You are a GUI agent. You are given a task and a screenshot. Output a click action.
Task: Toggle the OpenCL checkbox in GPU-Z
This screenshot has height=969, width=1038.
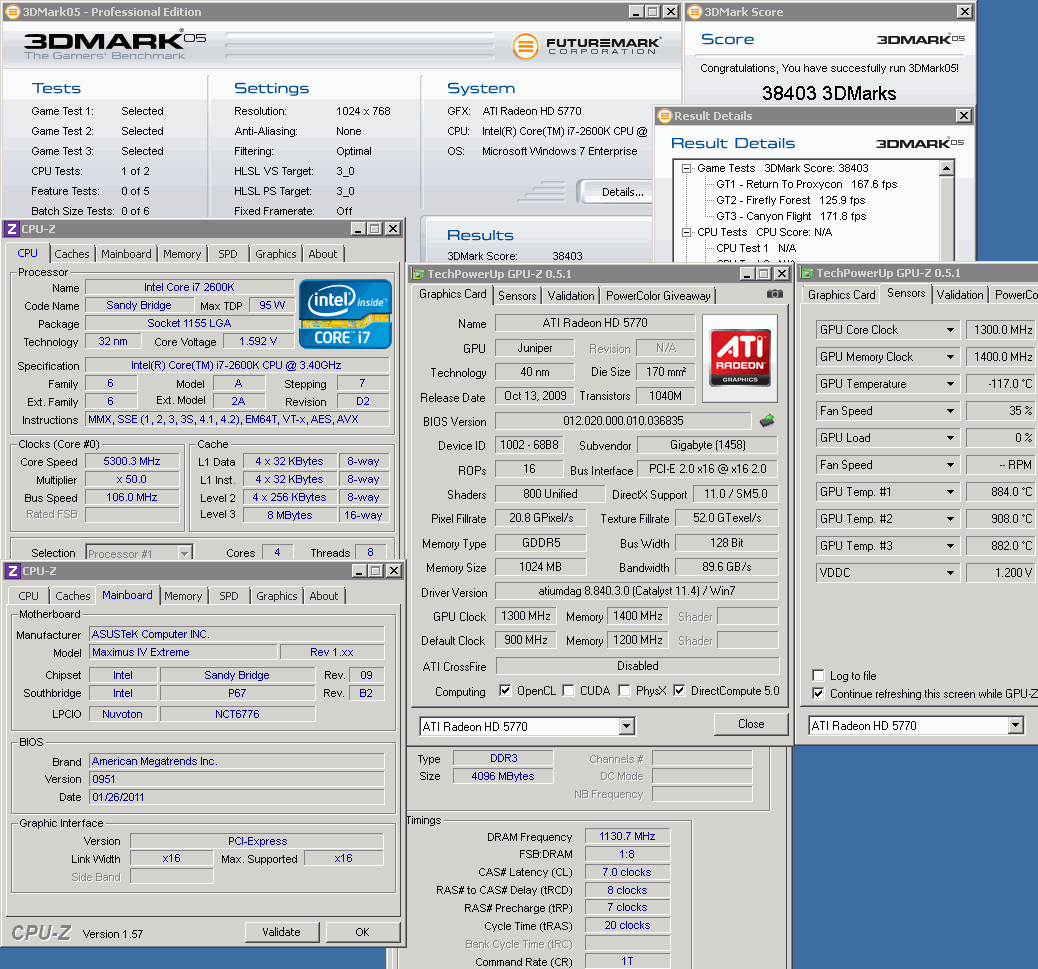click(505, 690)
